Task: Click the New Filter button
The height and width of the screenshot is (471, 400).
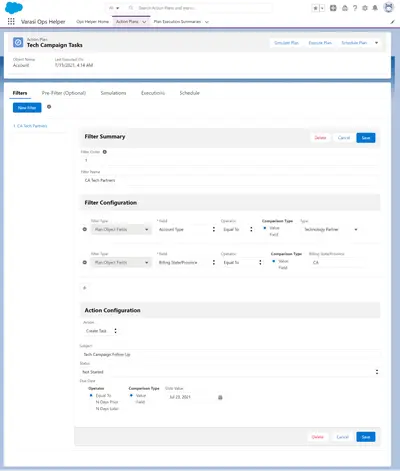Action: pos(27,108)
